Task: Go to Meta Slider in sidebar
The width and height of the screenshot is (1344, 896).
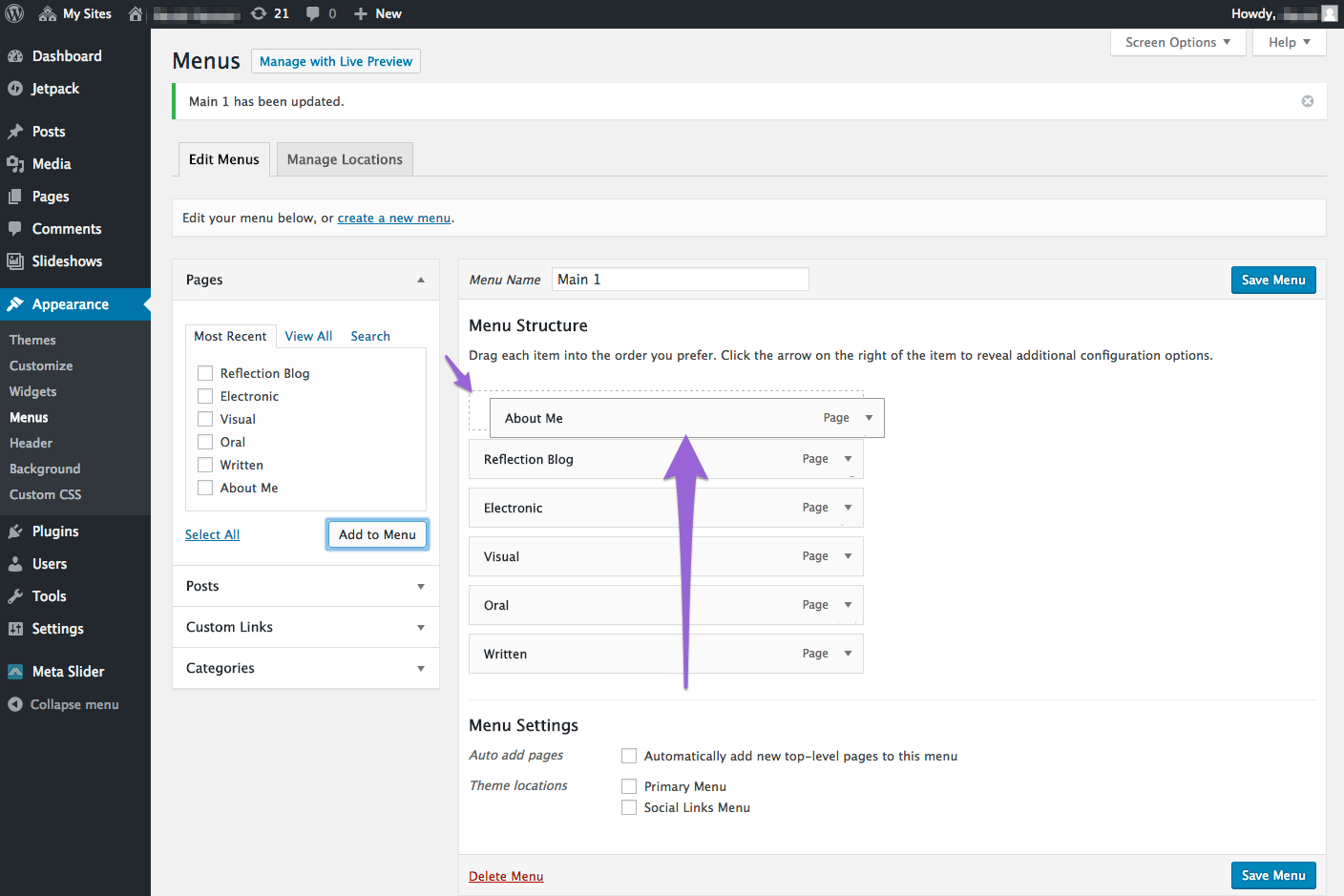Action: point(68,672)
